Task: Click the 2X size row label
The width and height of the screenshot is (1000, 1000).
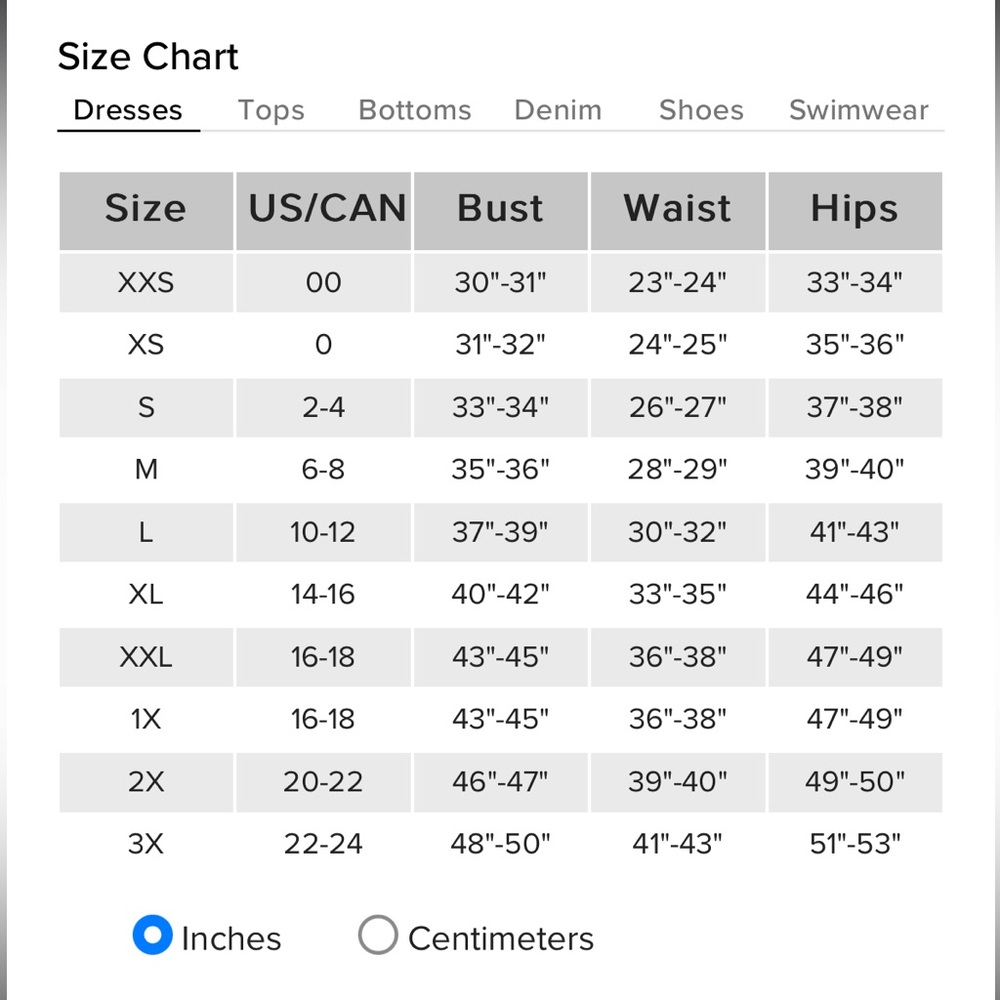Action: (146, 781)
